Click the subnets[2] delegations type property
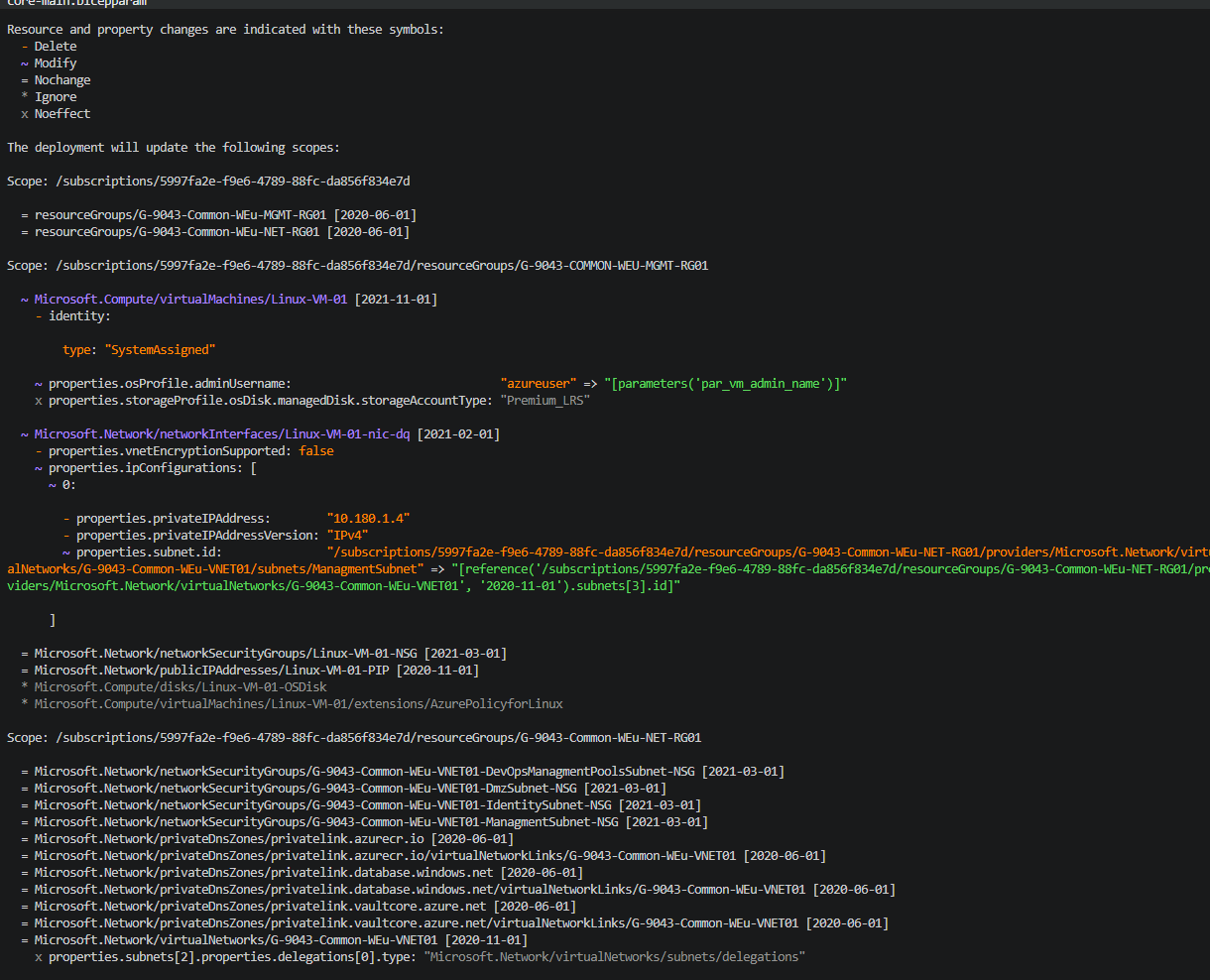 (232, 956)
